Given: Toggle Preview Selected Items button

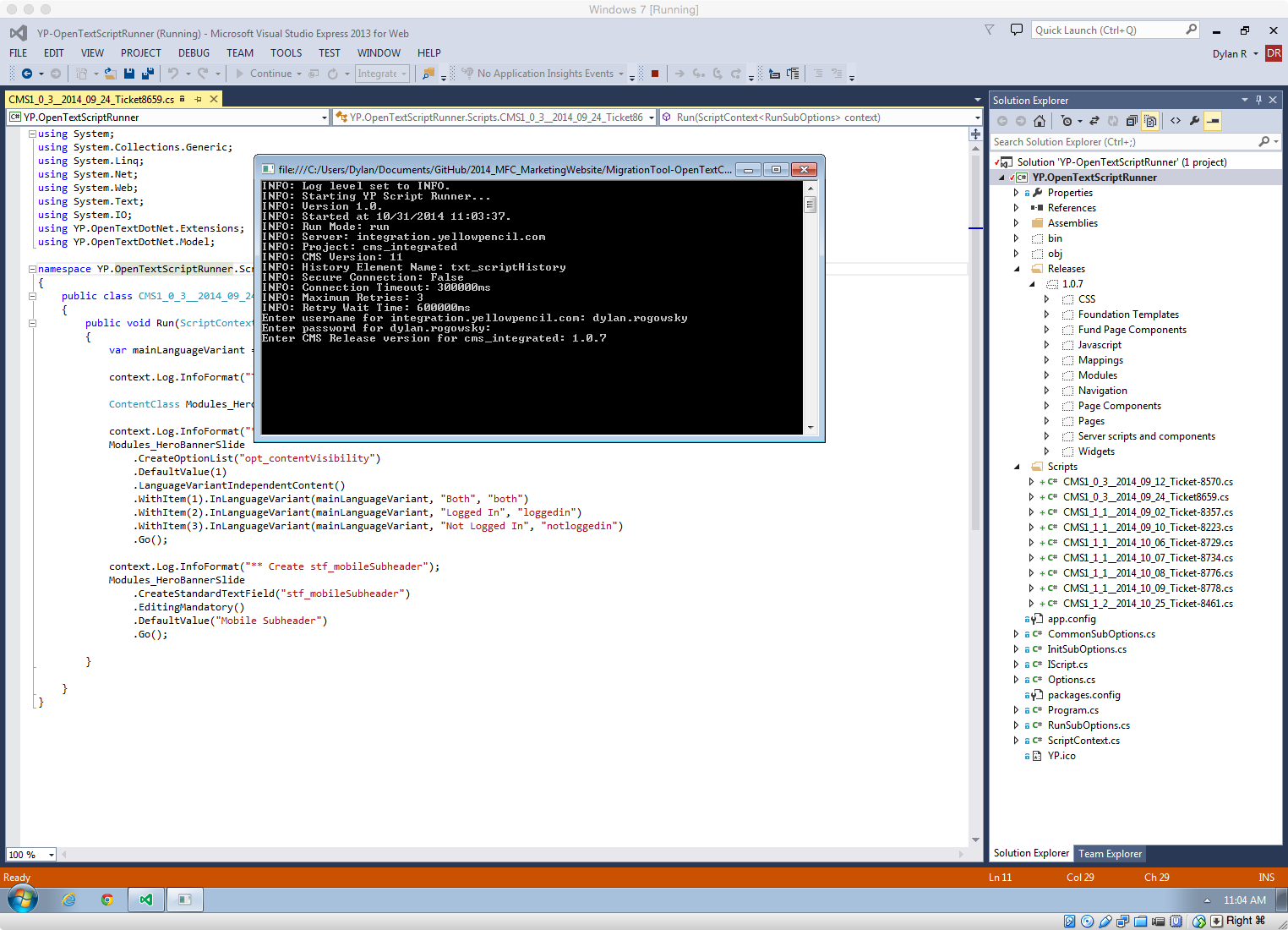Looking at the screenshot, I should pos(1213,121).
